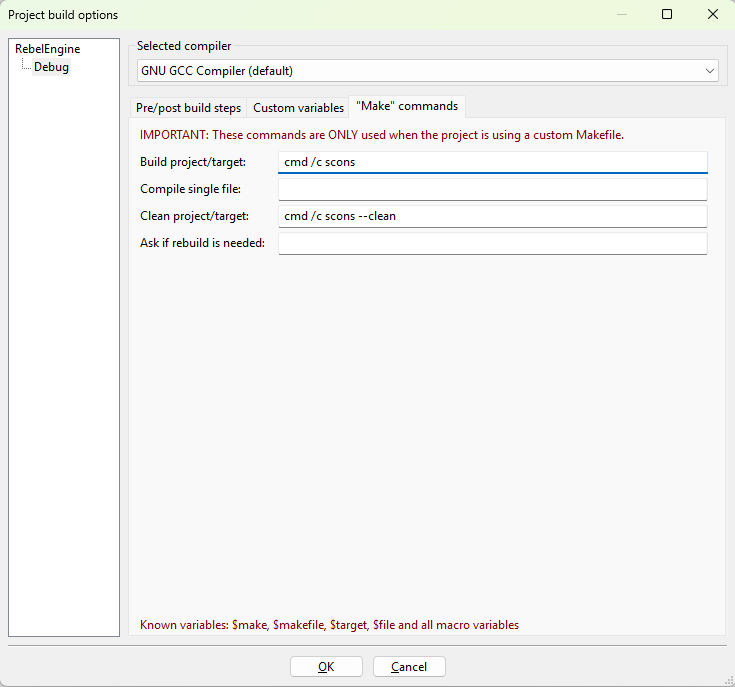The image size is (735, 687).
Task: Close the Project build options dialog
Action: pos(712,15)
